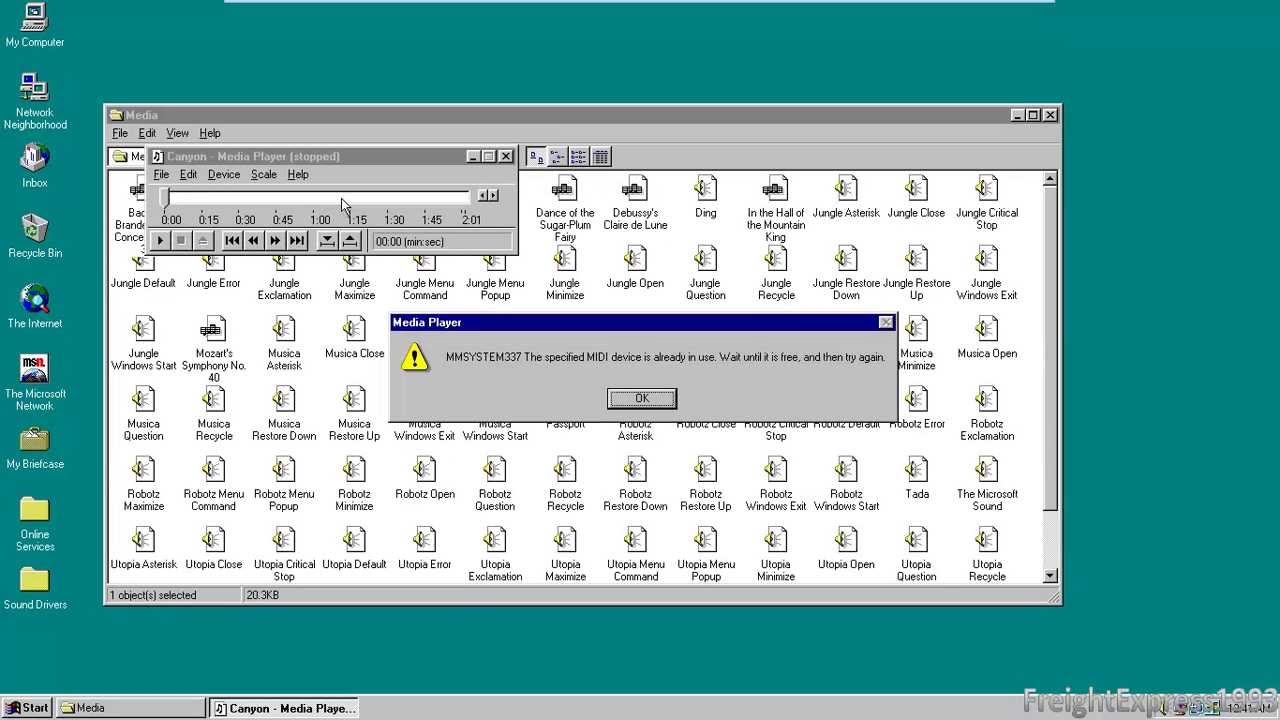Open the Media Player File menu

click(x=161, y=174)
